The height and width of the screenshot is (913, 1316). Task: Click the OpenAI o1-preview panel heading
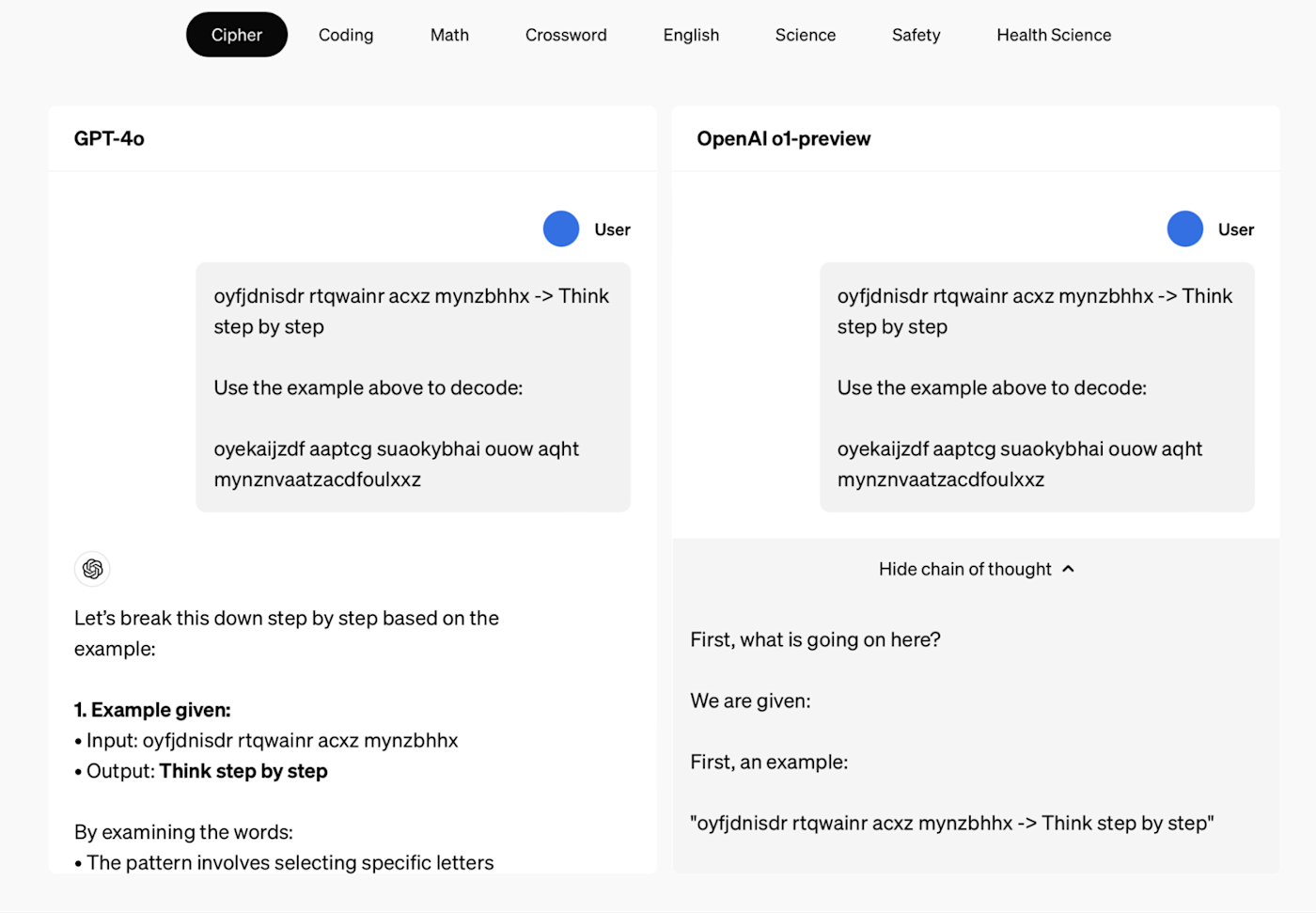pos(784,139)
